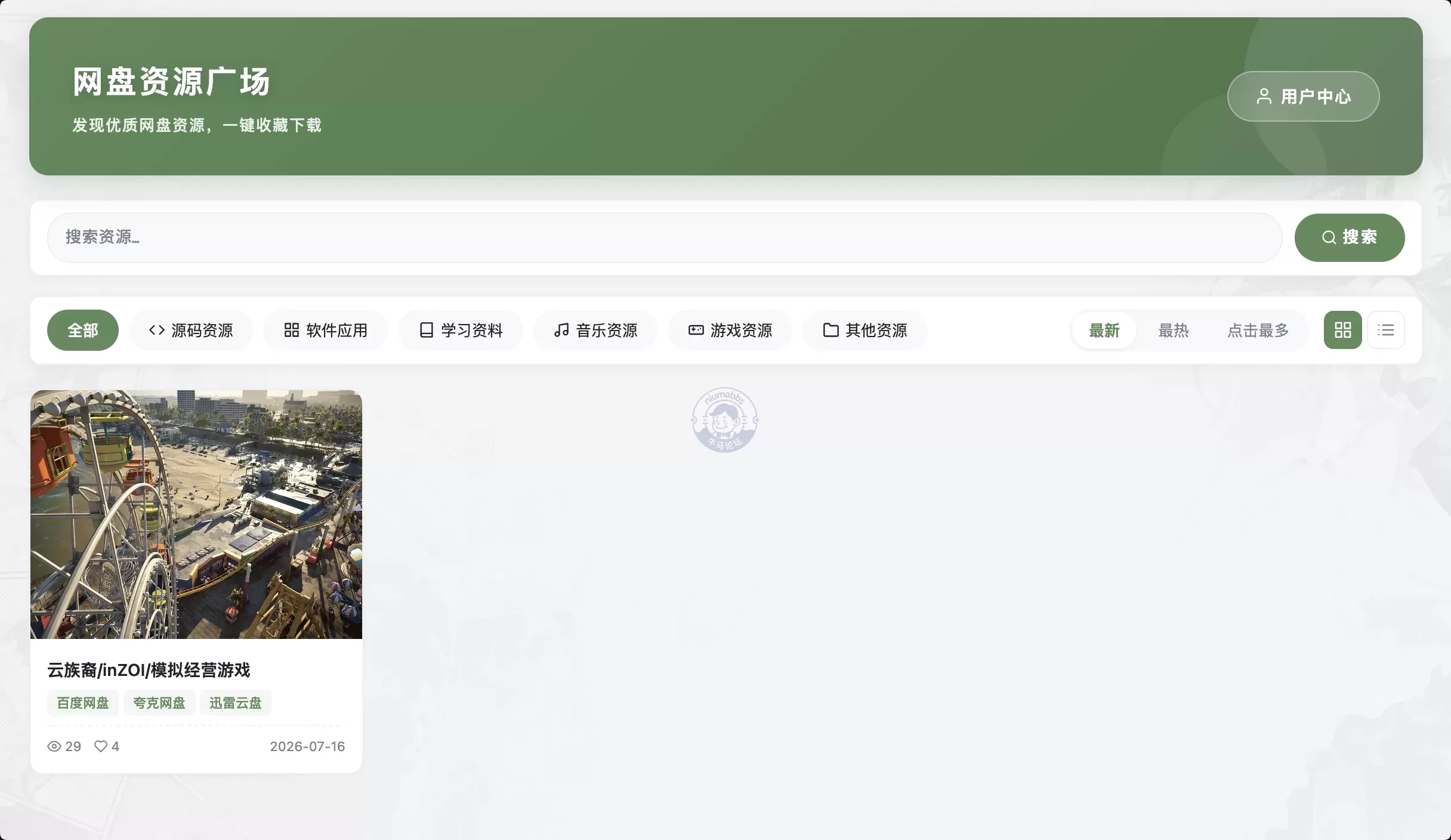Open the 其他资源 category
This screenshot has width=1451, height=840.
[865, 330]
